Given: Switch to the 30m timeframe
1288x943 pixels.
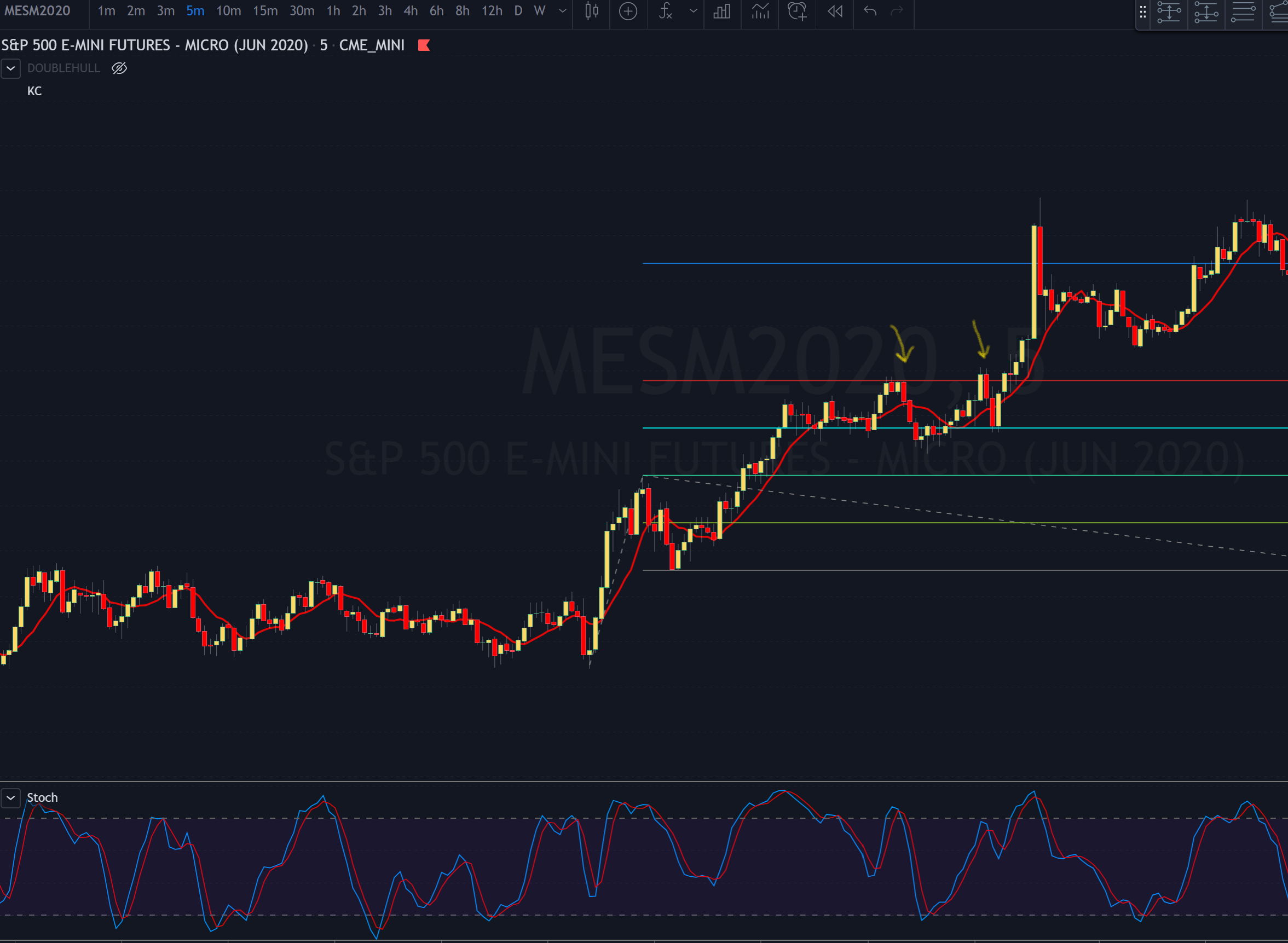Looking at the screenshot, I should tap(302, 11).
